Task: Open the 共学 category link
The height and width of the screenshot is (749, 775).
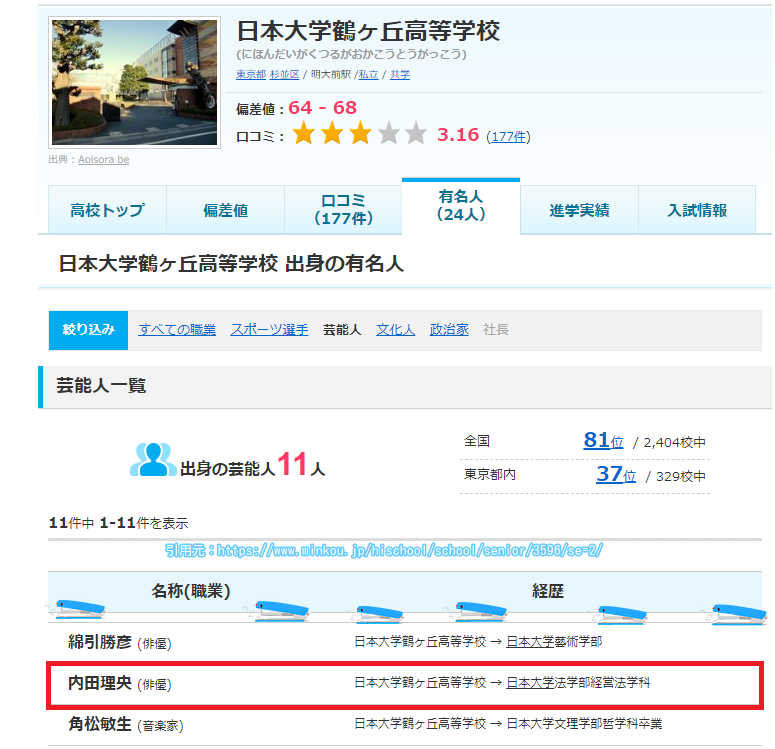Action: click(400, 75)
